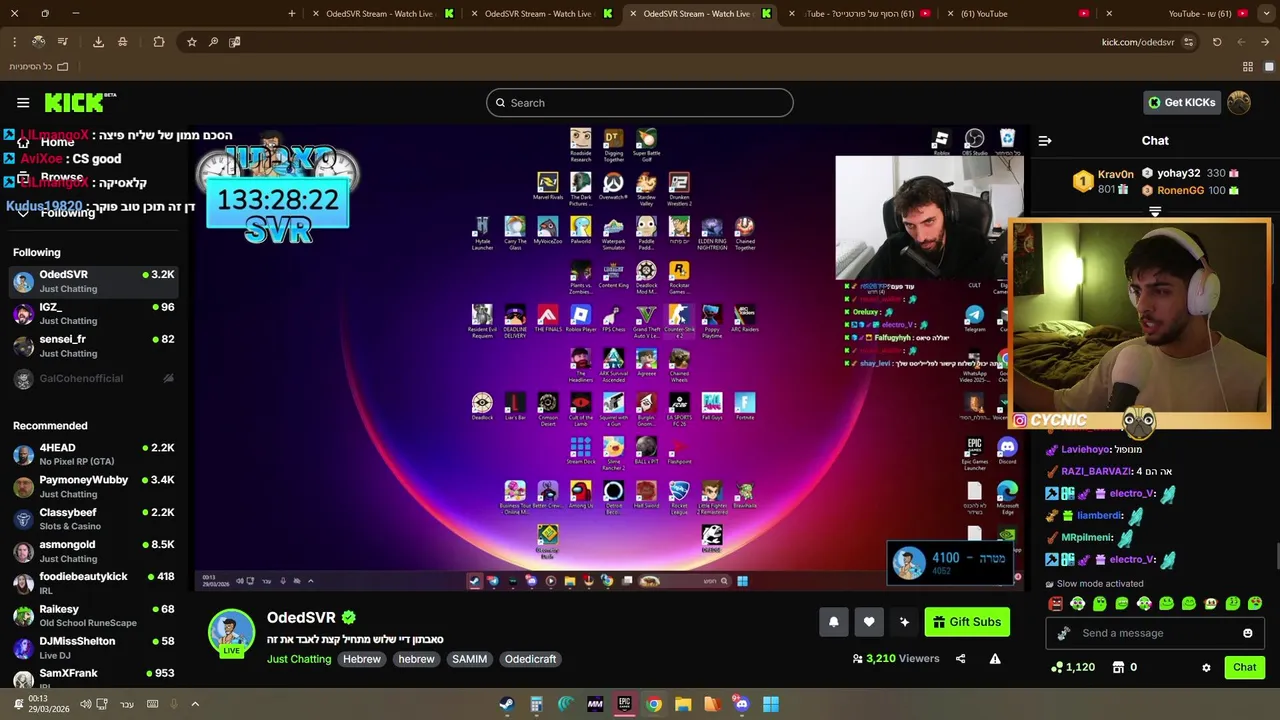1280x720 pixels.
Task: Click the Just Chatting category link under stream title
Action: [299, 659]
